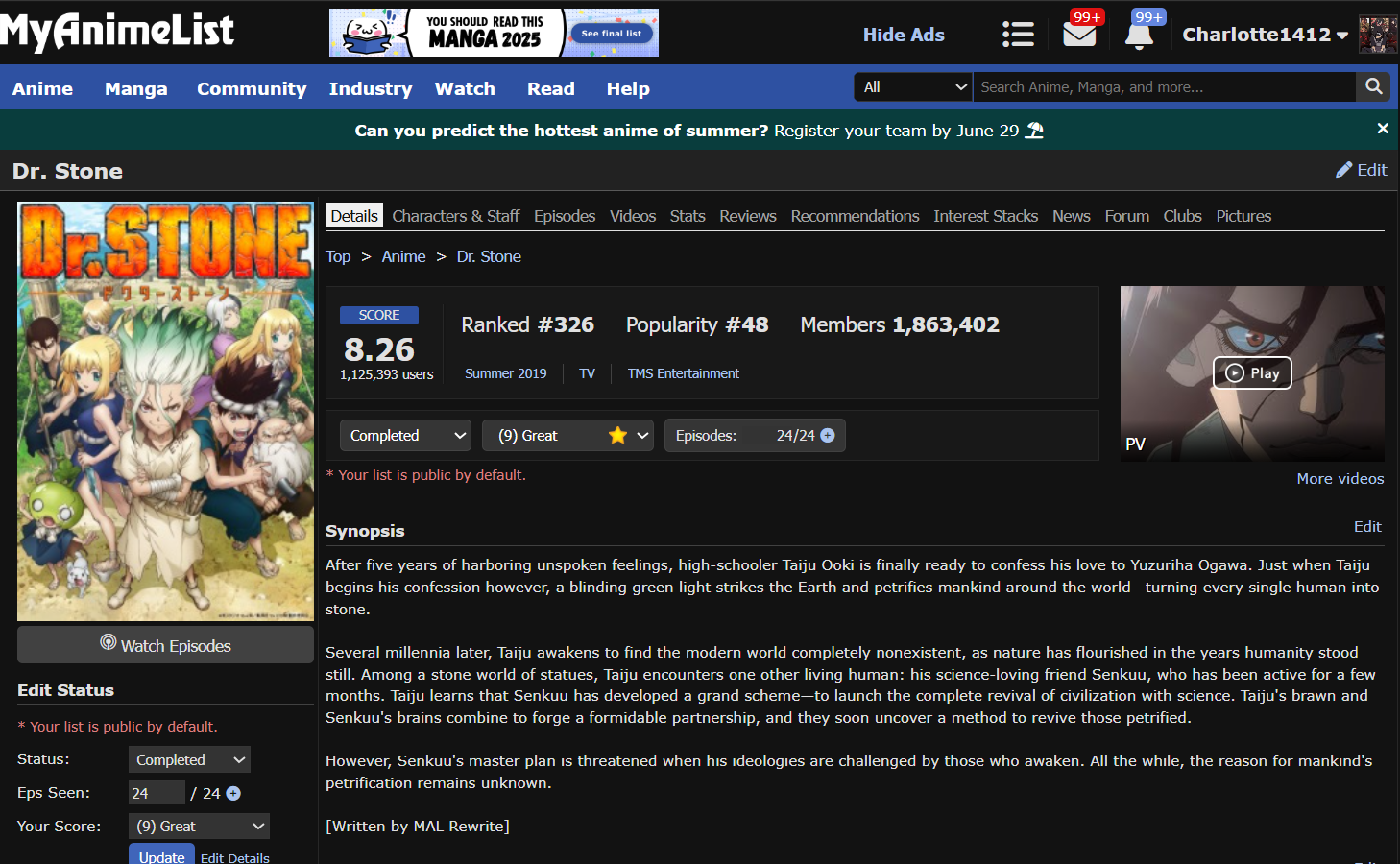1400x864 pixels.
Task: Open the (9) Great score dropdown with star
Action: point(567,436)
